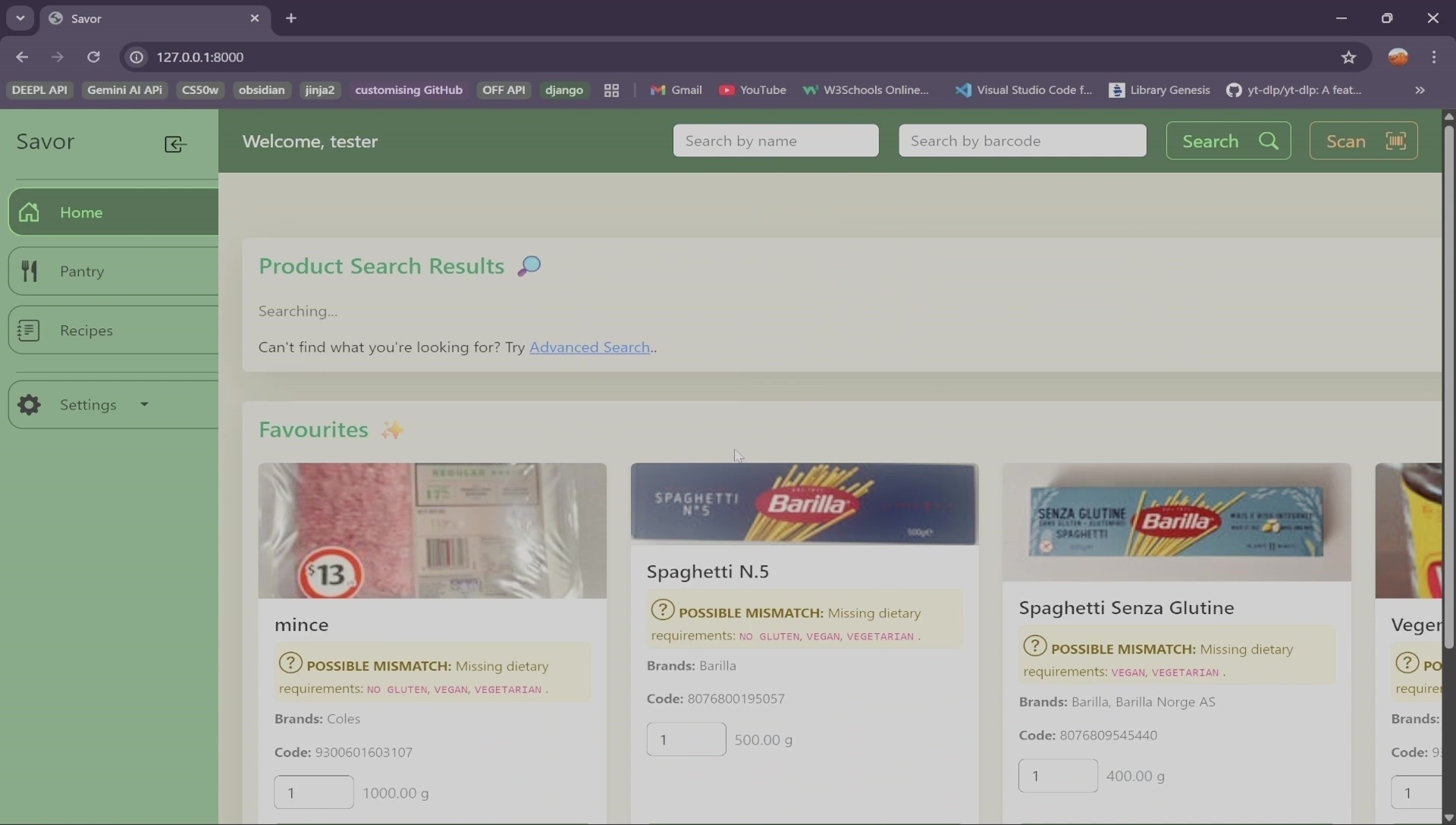The height and width of the screenshot is (825, 1456).
Task: Open the browser tab search dropdown
Action: pos(20,18)
